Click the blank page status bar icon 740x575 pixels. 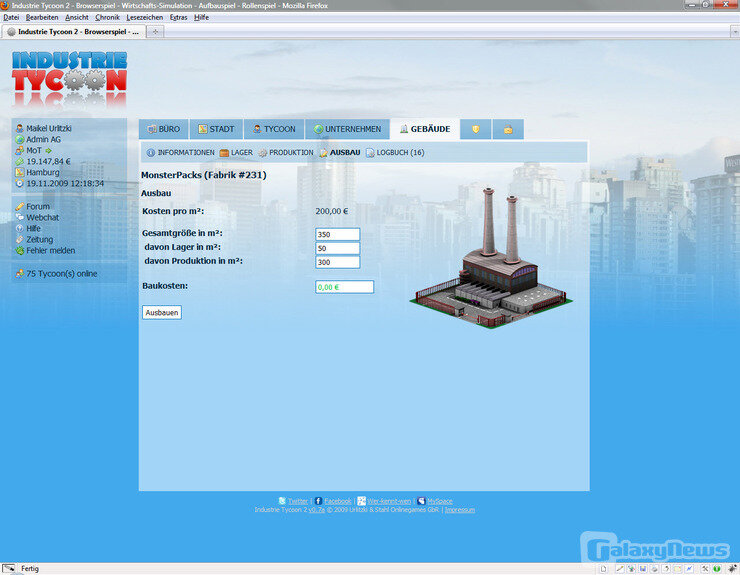(603, 569)
